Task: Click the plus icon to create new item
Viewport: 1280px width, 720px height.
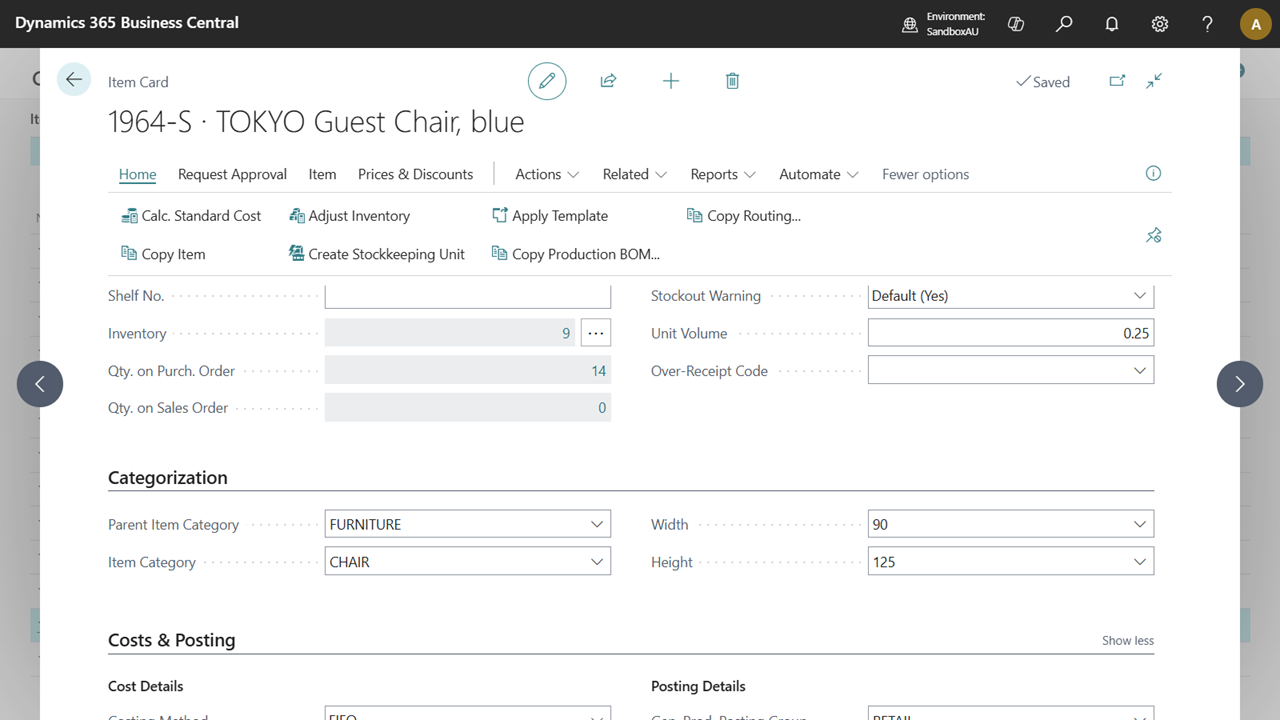Action: point(671,81)
